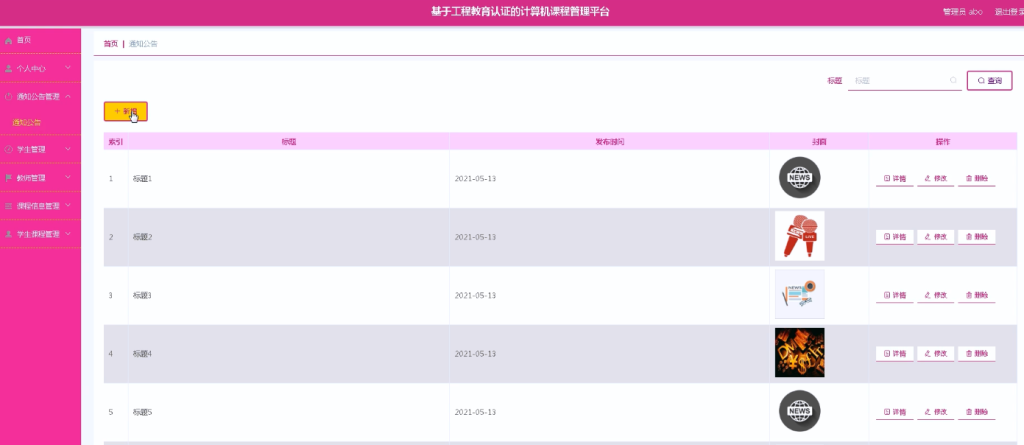Viewport: 1024px width, 445px height.
Task: Click 删除 button for 标题2 row
Action: tap(976, 237)
